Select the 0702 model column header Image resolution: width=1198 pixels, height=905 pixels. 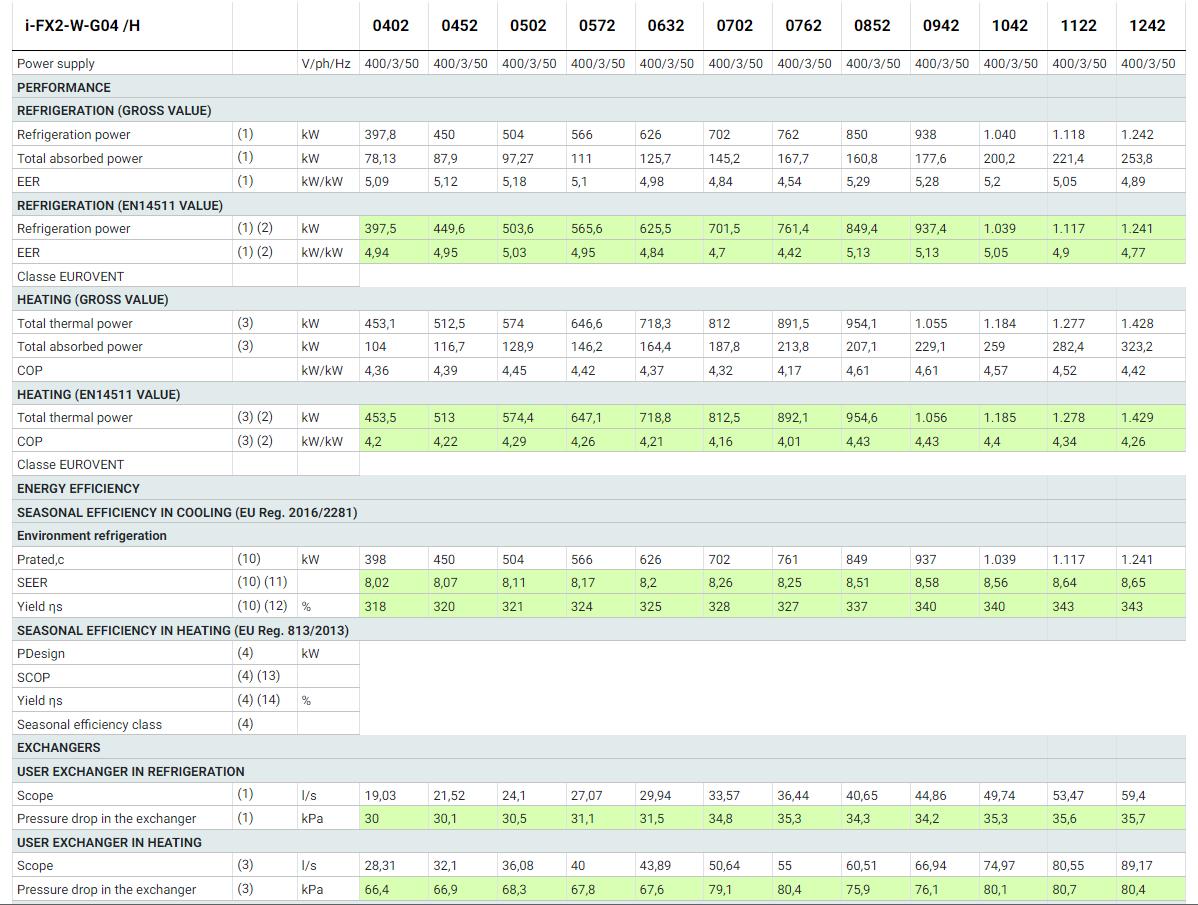point(734,26)
